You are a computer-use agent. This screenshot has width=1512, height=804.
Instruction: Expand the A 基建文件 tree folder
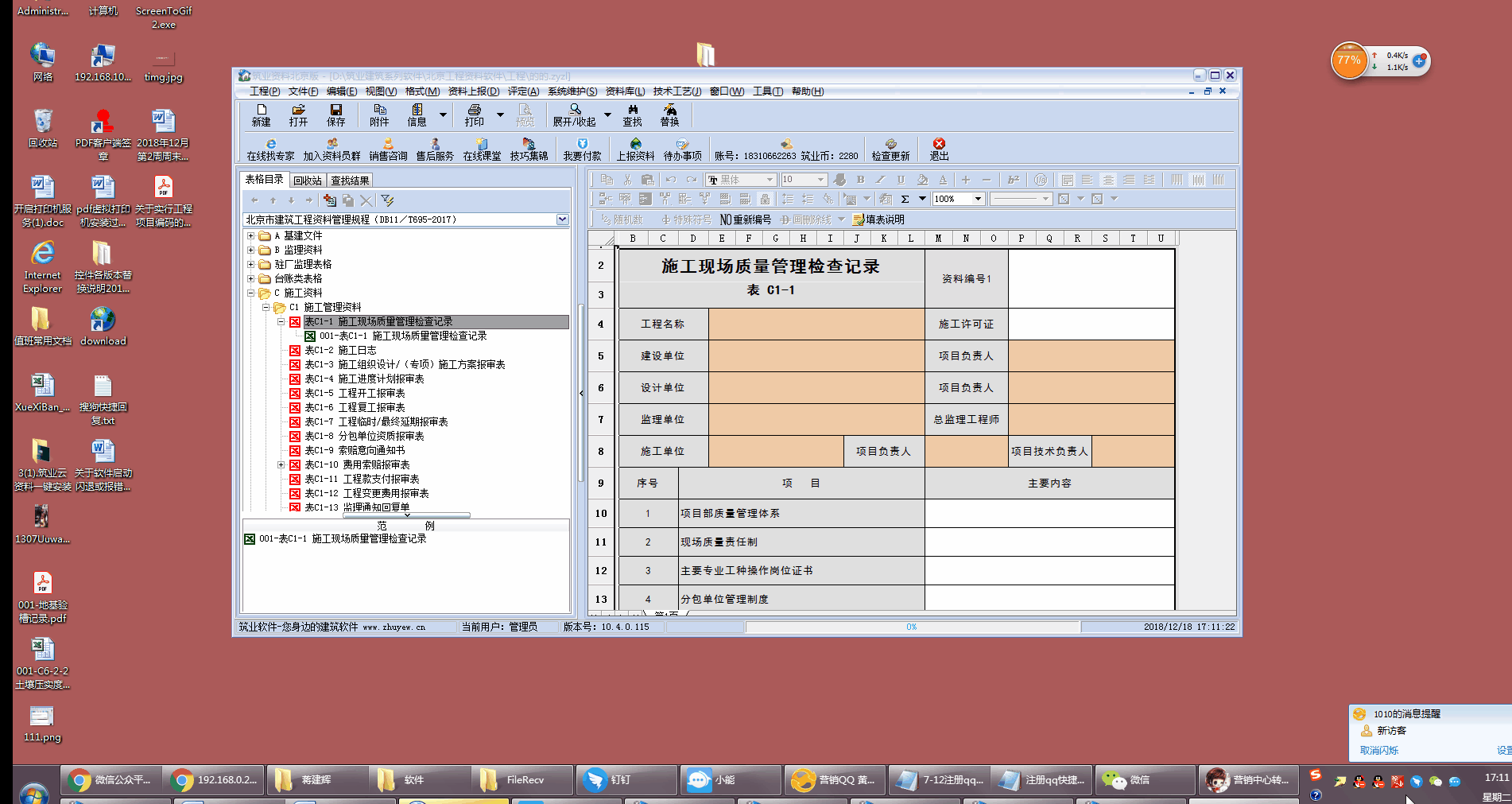(251, 236)
